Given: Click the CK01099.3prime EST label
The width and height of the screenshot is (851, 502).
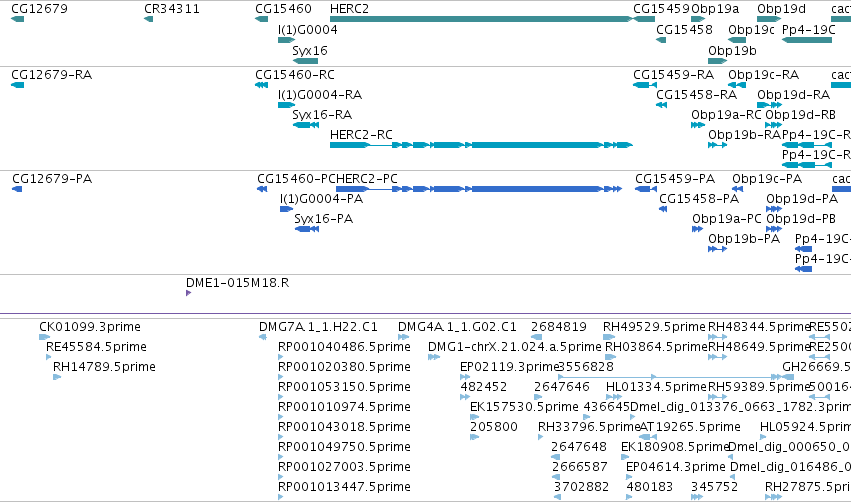Looking at the screenshot, I should 90,327.
